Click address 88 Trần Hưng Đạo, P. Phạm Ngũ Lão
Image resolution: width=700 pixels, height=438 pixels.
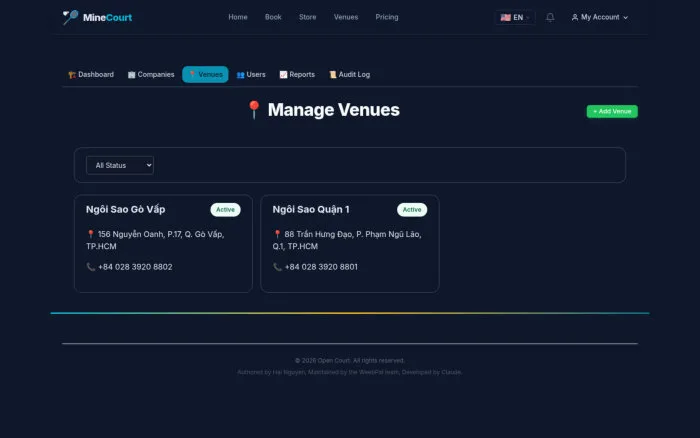(347, 240)
